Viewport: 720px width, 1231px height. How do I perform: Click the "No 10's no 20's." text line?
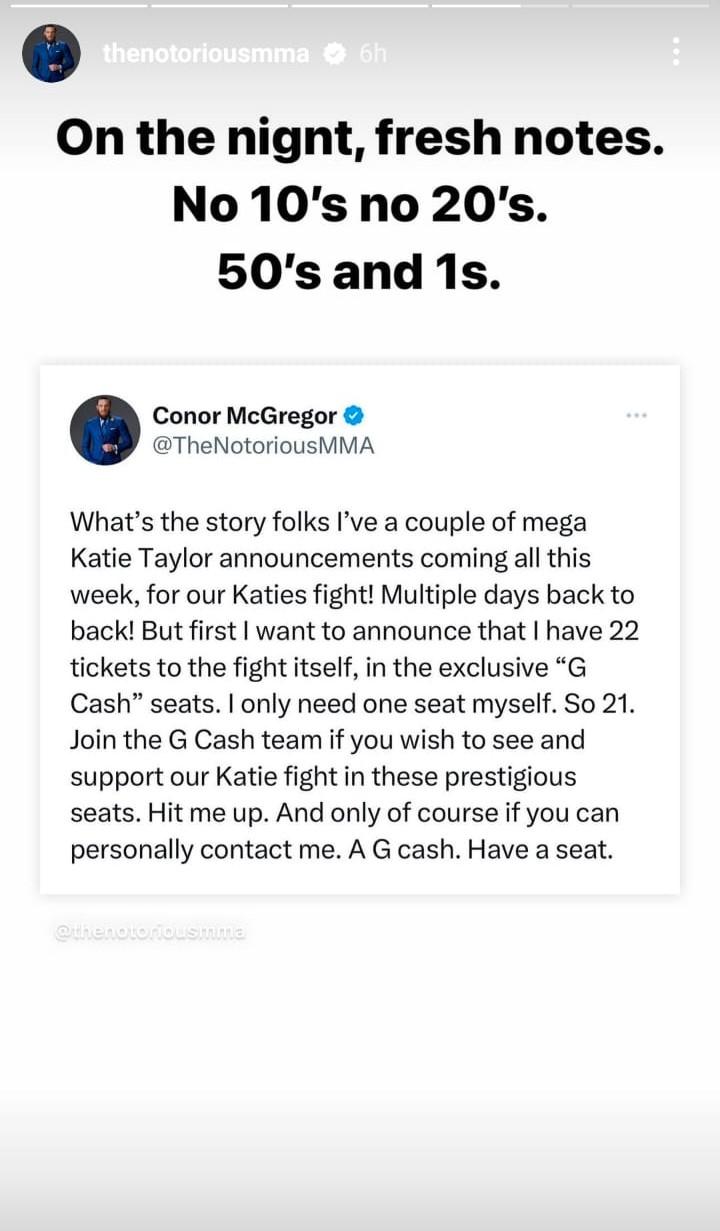(x=360, y=205)
